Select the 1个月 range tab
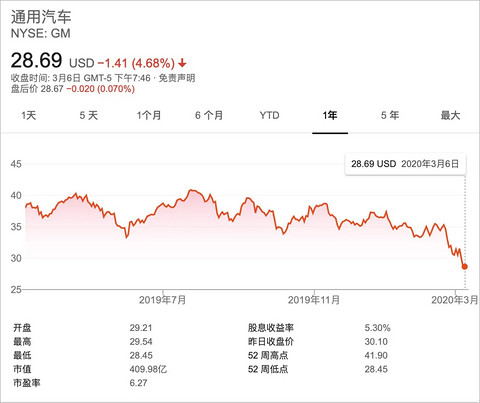480x403 pixels. (149, 115)
